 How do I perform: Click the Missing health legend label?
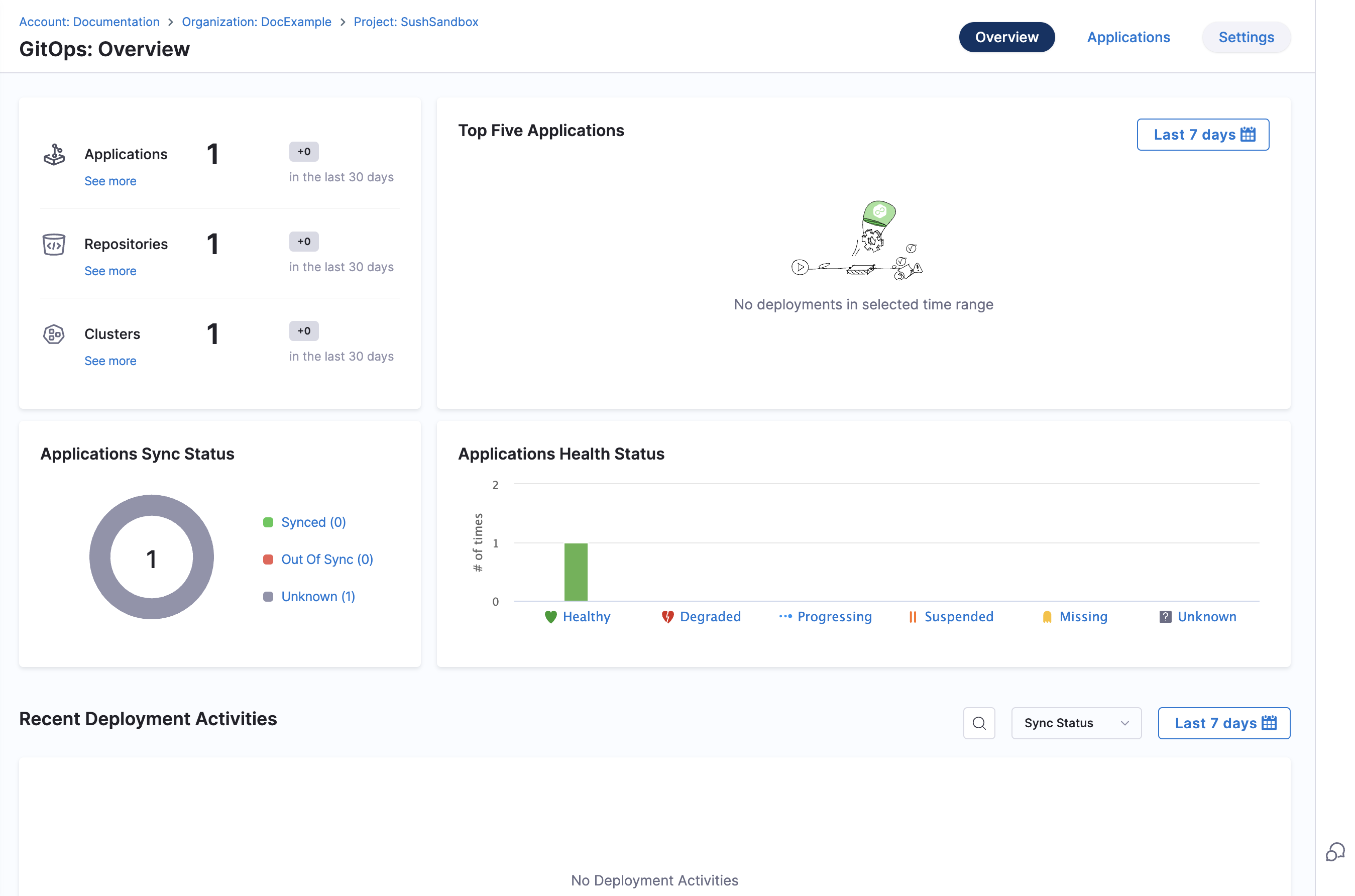(x=1083, y=617)
